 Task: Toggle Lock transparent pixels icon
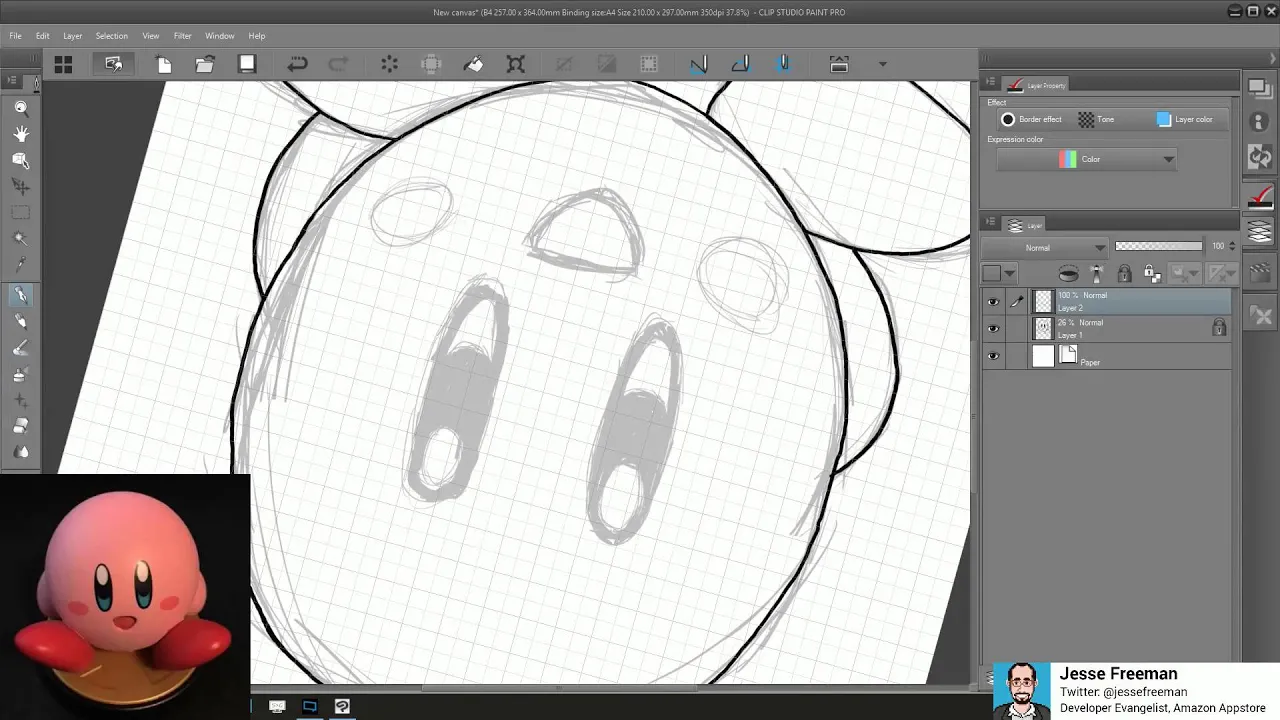[x=1152, y=274]
